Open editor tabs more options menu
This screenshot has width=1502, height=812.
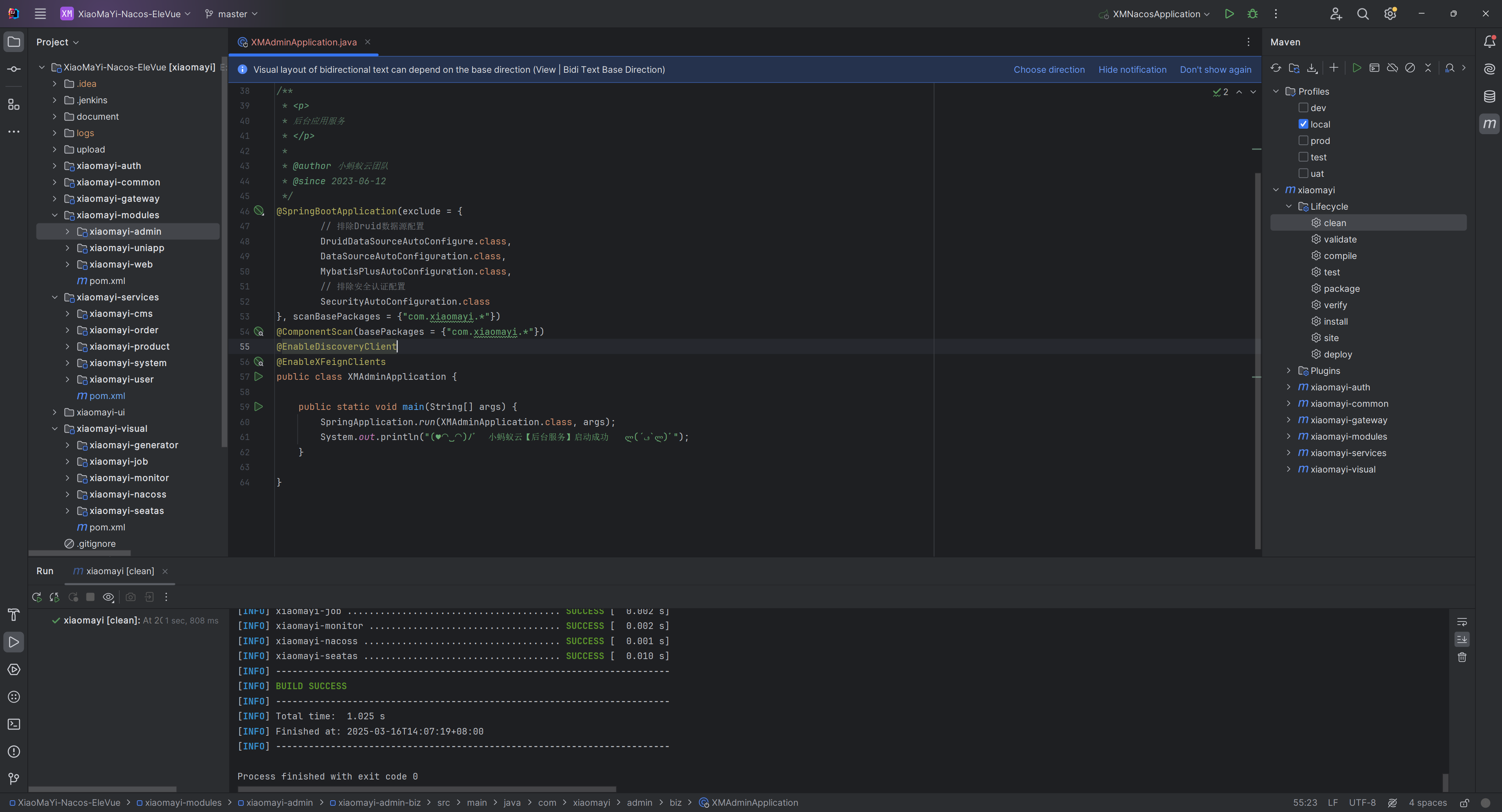click(x=1249, y=42)
